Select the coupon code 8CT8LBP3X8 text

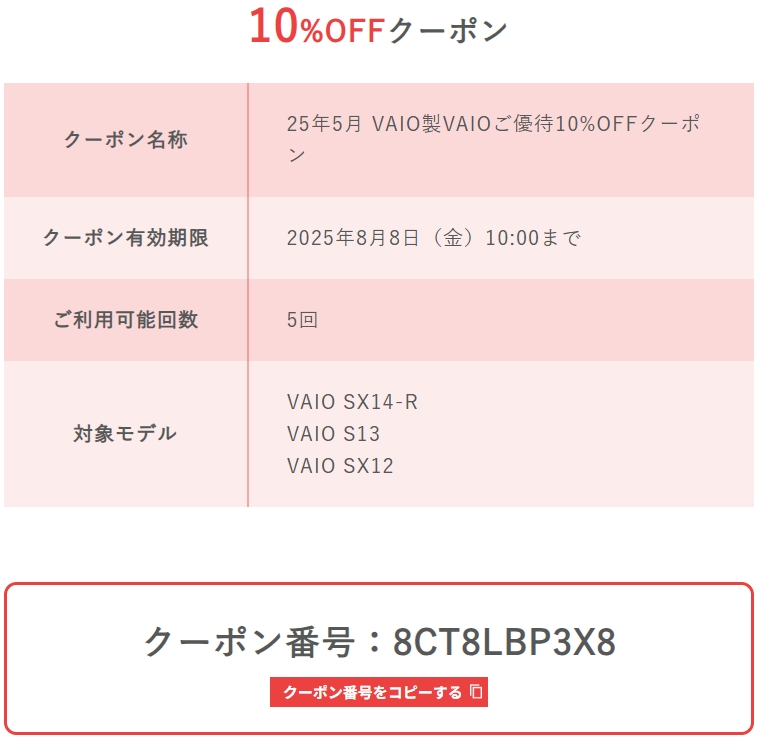(x=504, y=642)
